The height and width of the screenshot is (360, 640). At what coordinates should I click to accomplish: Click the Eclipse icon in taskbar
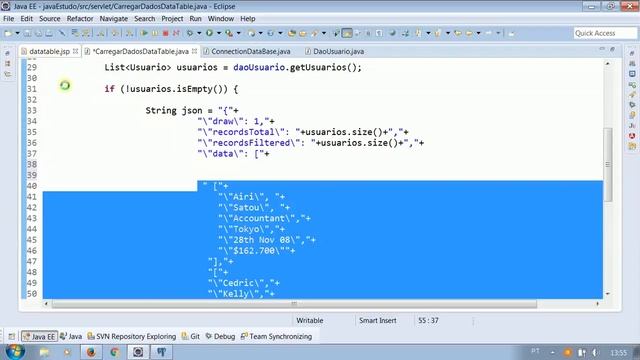coord(138,352)
